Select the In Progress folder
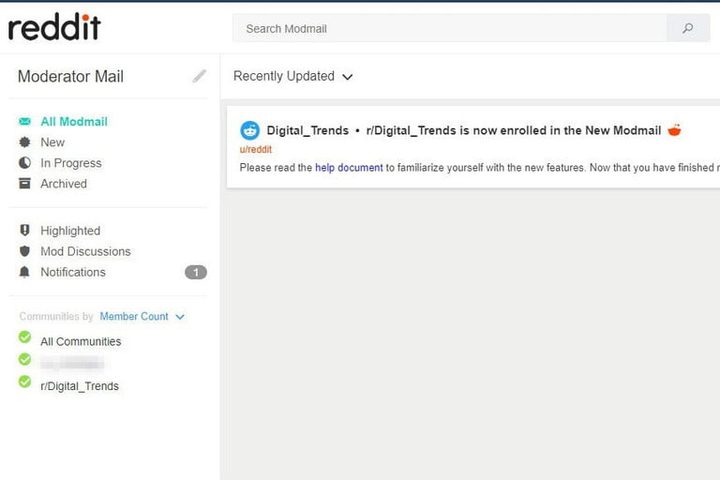This screenshot has width=720, height=480. coord(71,163)
